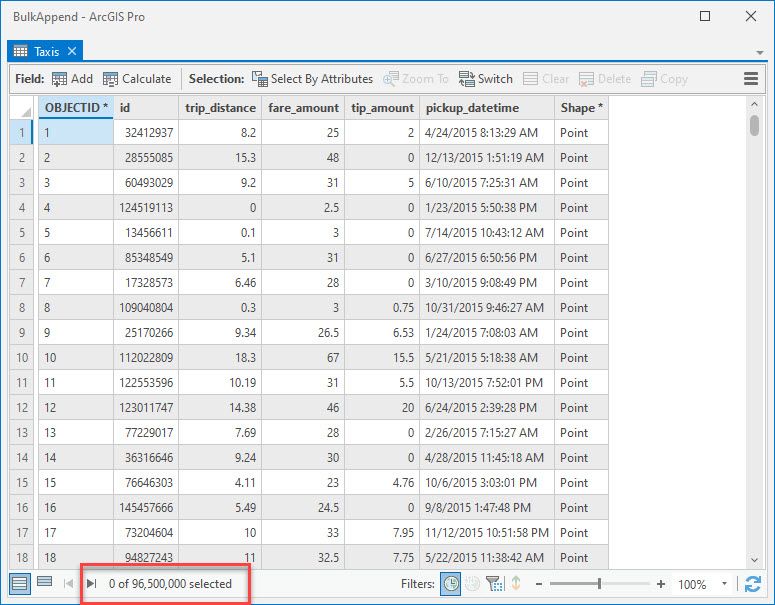The width and height of the screenshot is (775, 605).
Task: Select the Taxis table tab
Action: click(46, 51)
